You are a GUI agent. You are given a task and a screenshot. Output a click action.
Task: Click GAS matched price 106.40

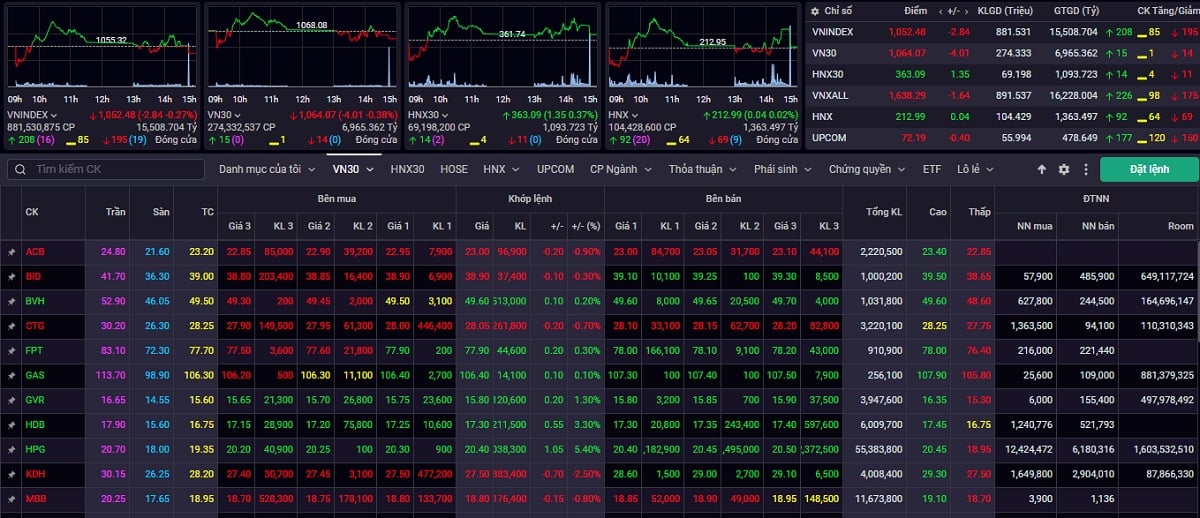coord(476,374)
